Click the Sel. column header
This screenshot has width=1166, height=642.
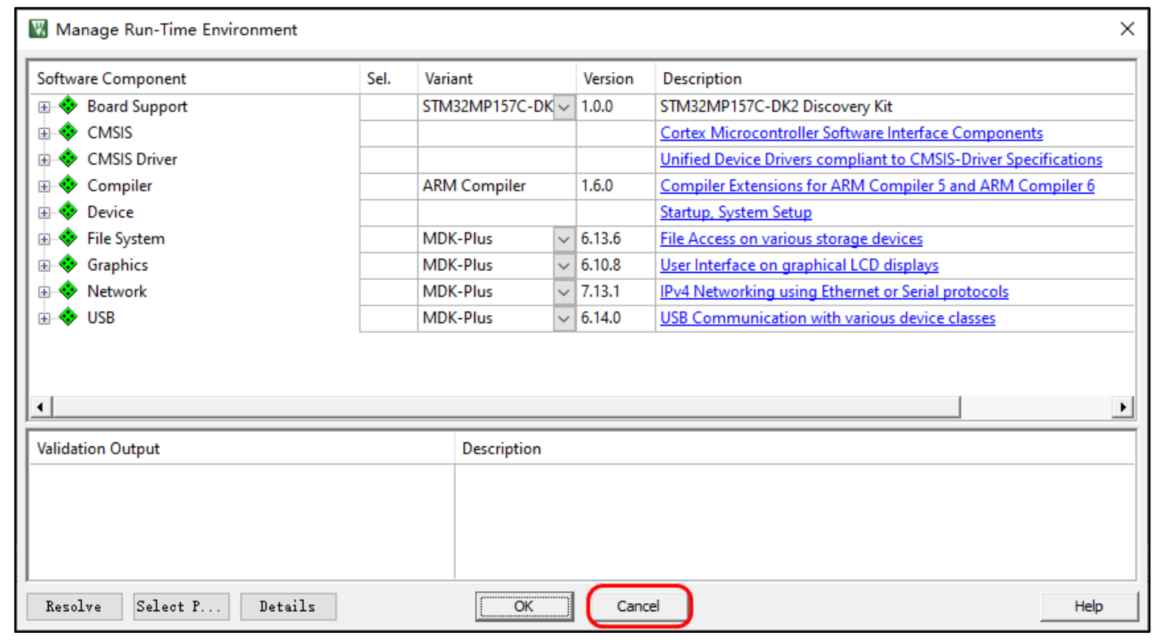[x=388, y=79]
